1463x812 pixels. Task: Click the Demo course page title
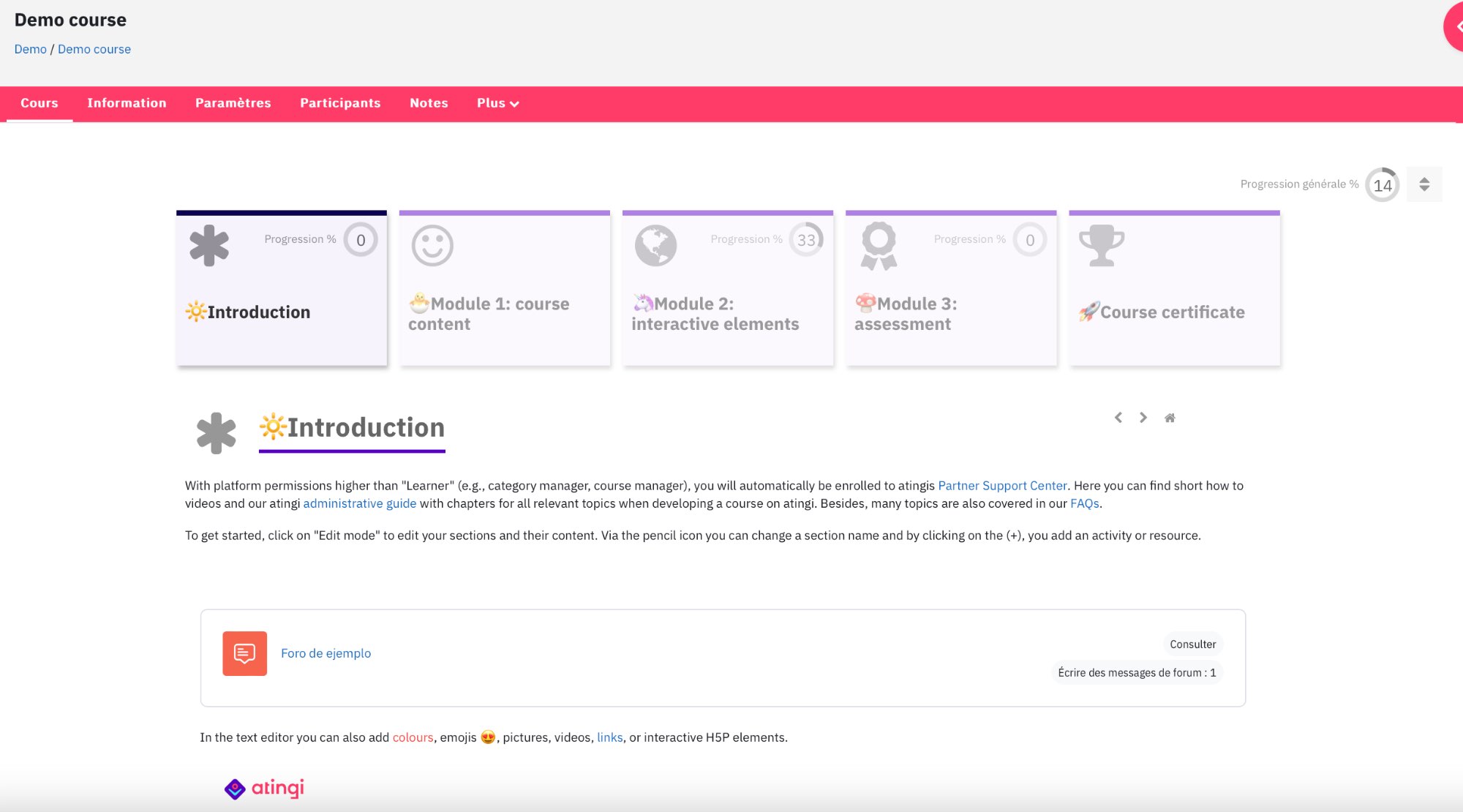point(70,20)
